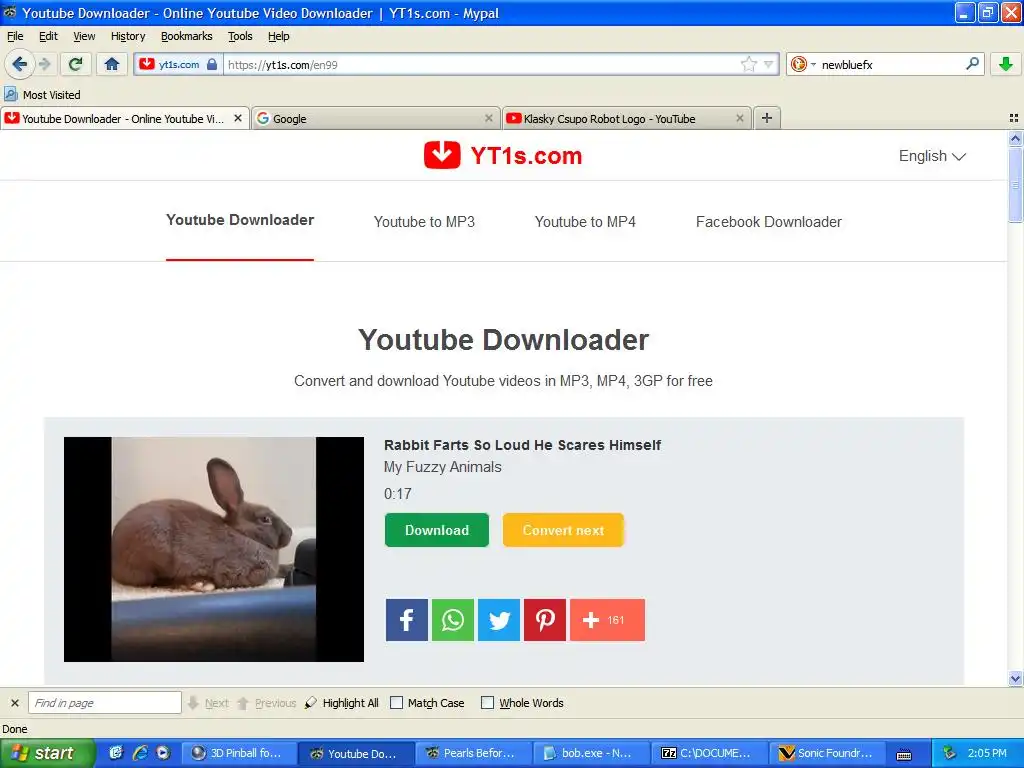
Task: Switch to bob.exe taskbar window
Action: click(x=590, y=753)
